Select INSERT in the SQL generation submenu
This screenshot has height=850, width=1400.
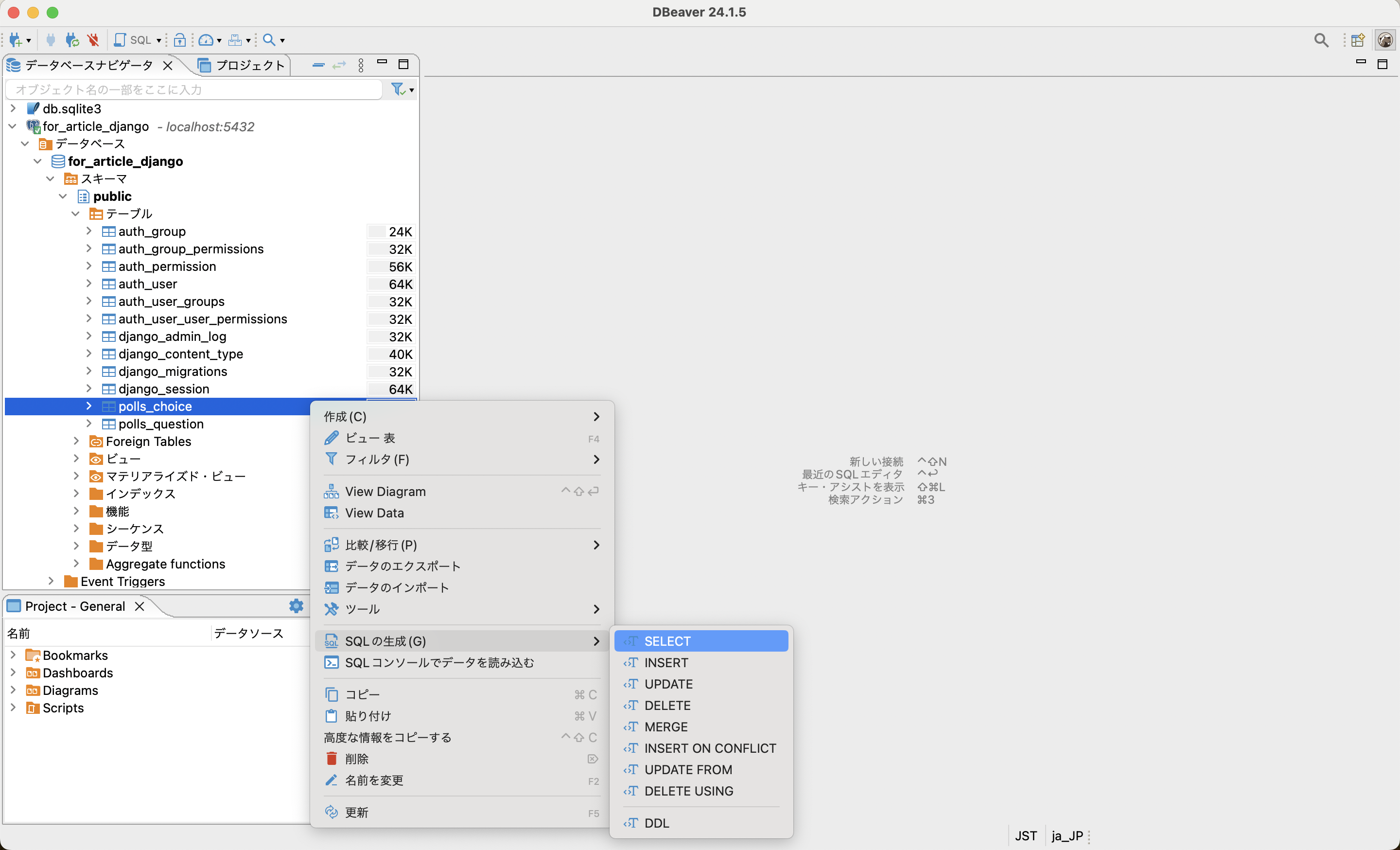(666, 662)
